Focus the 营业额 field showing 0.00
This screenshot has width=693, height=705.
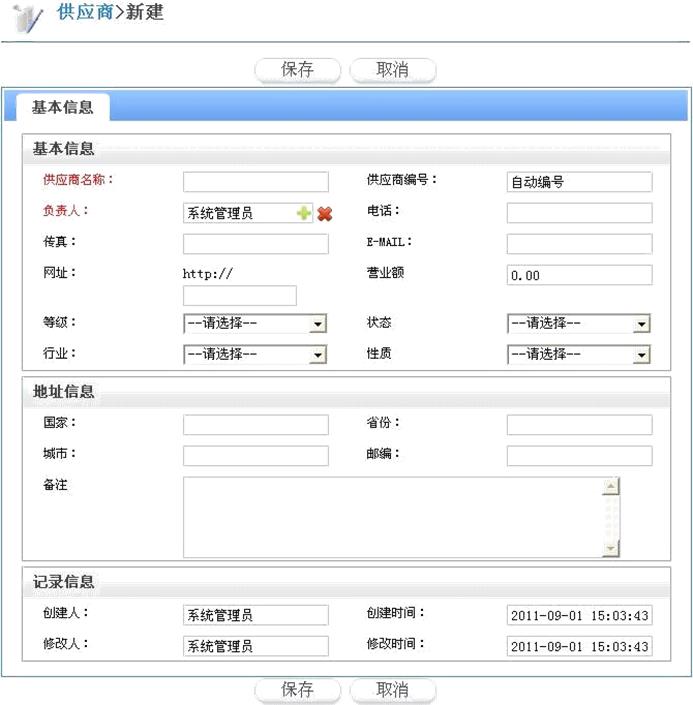(x=579, y=275)
